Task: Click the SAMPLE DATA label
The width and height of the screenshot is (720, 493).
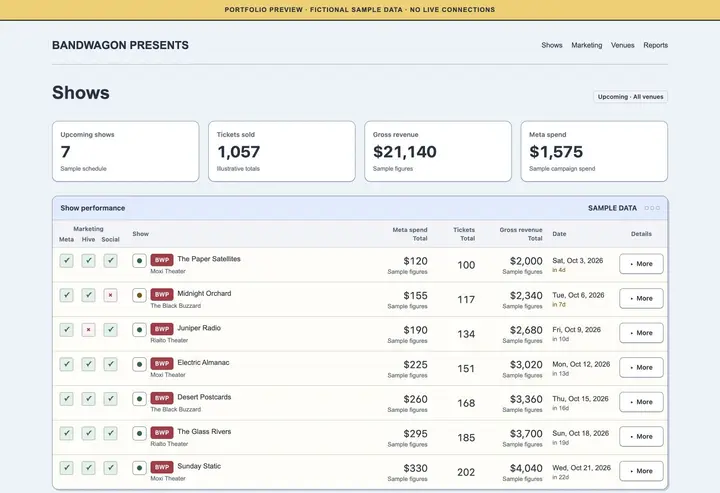Action: pyautogui.click(x=612, y=208)
